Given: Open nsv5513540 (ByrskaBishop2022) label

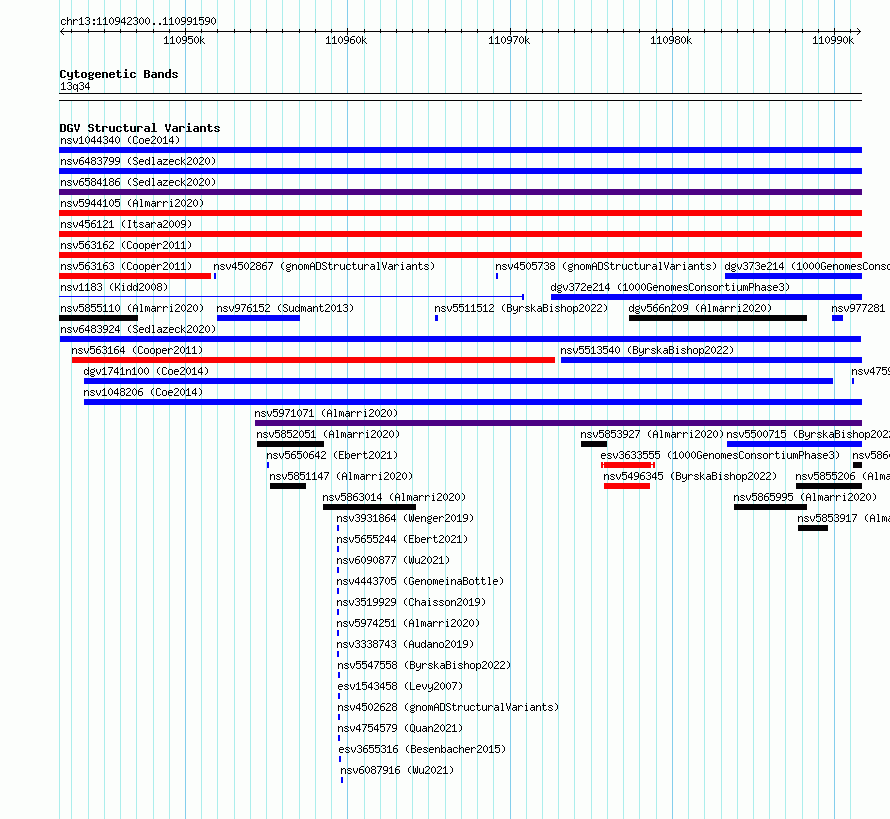Looking at the screenshot, I should pyautogui.click(x=647, y=350).
